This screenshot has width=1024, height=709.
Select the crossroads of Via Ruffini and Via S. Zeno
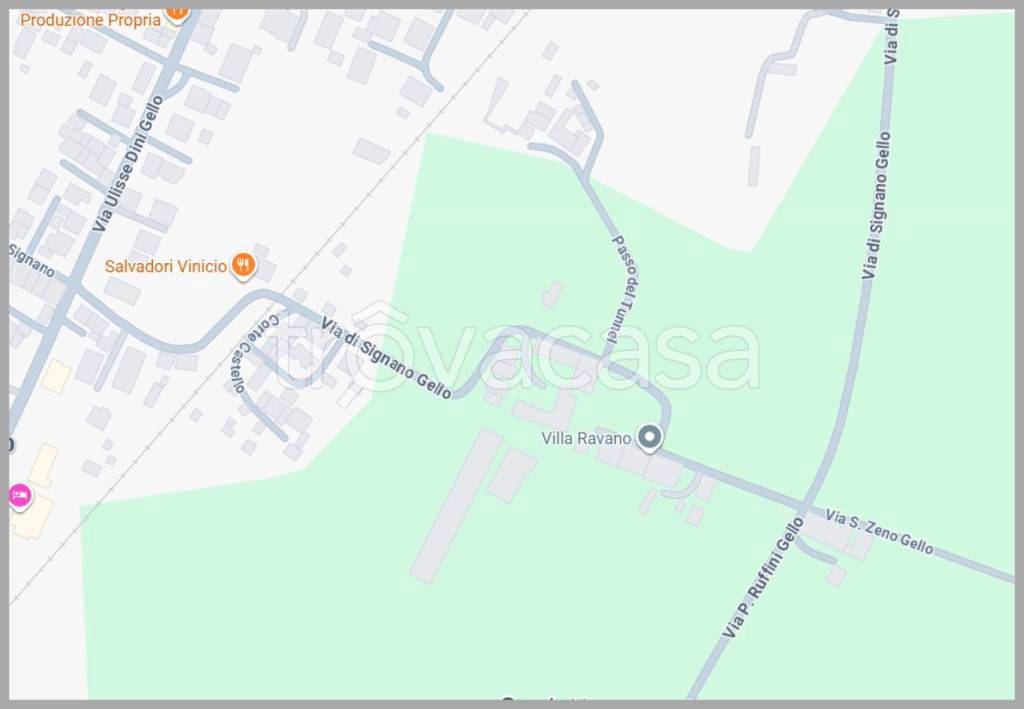click(805, 508)
